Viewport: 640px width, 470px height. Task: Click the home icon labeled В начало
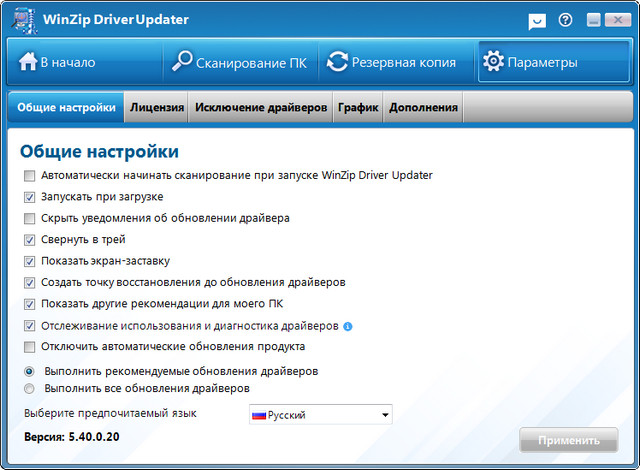pyautogui.click(x=27, y=62)
